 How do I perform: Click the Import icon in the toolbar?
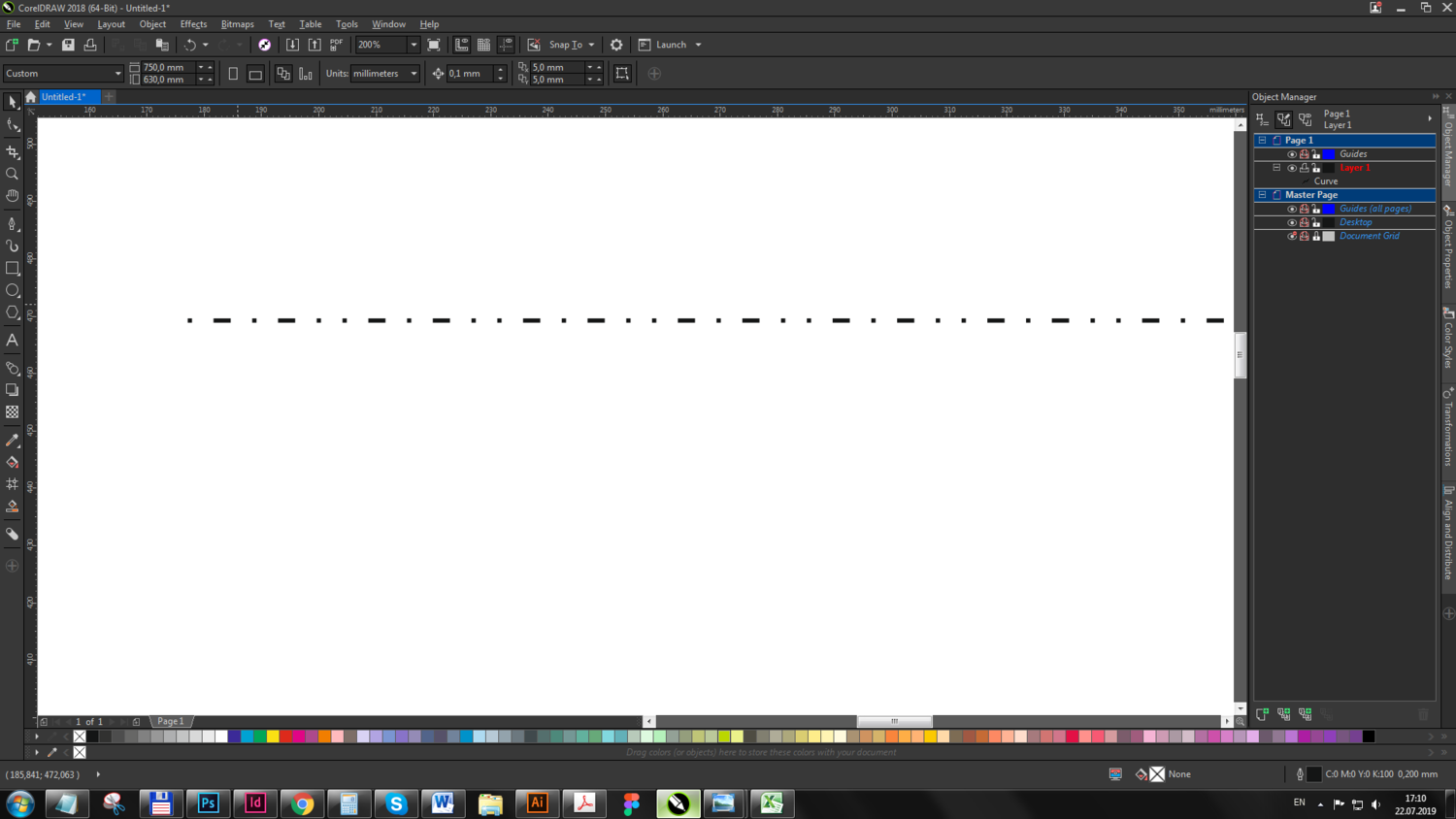point(292,45)
